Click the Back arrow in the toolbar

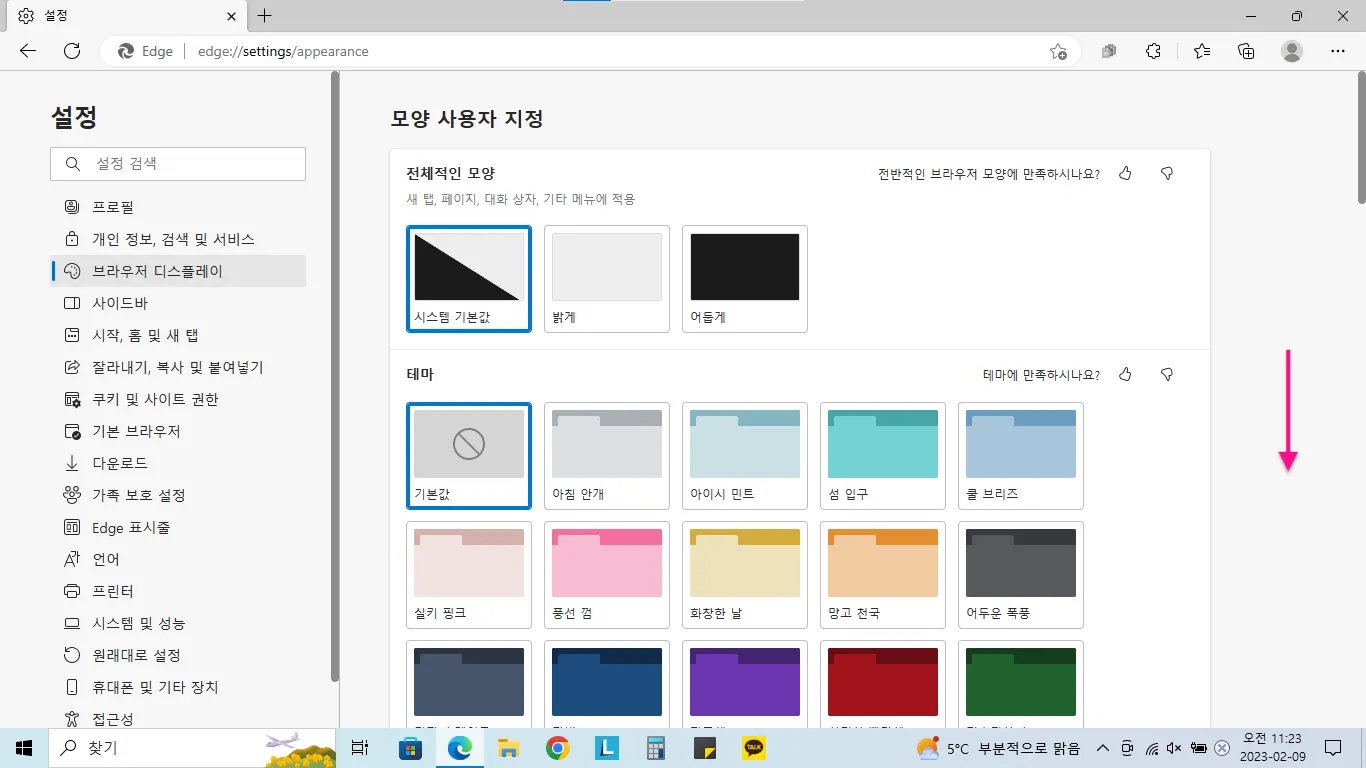pyautogui.click(x=28, y=51)
